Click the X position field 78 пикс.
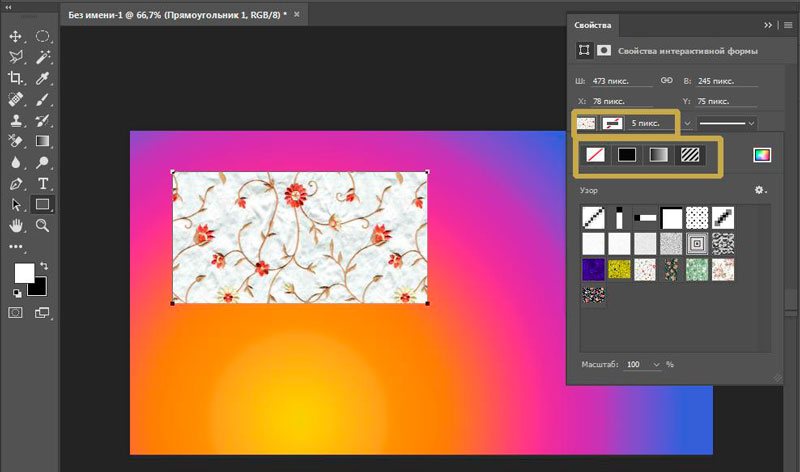 (622, 101)
